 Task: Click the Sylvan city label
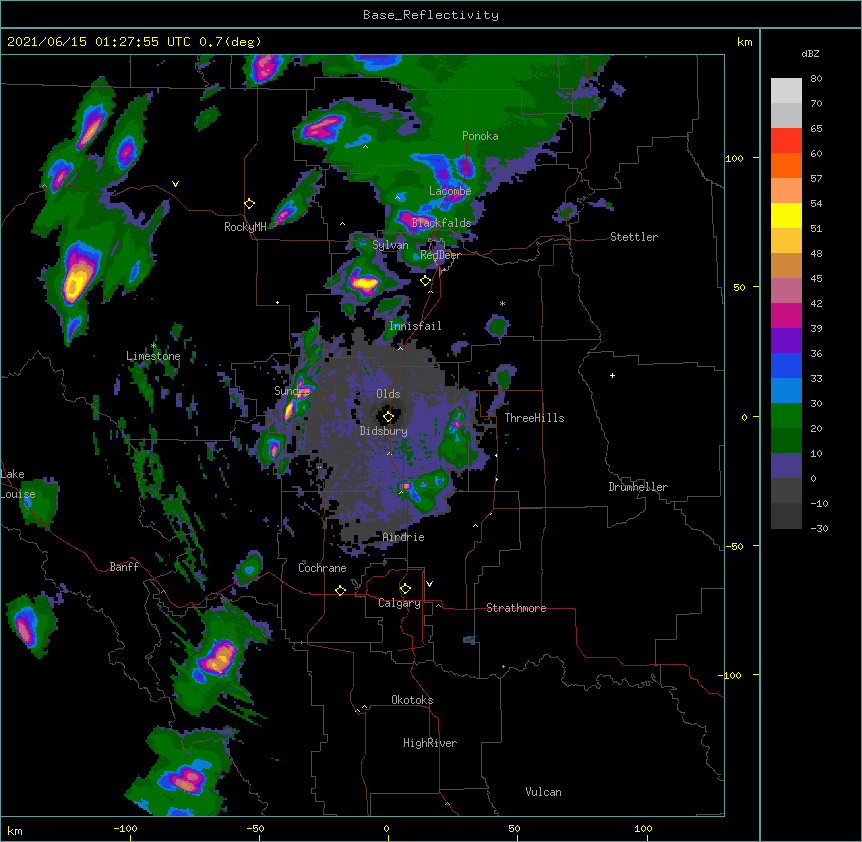[390, 245]
